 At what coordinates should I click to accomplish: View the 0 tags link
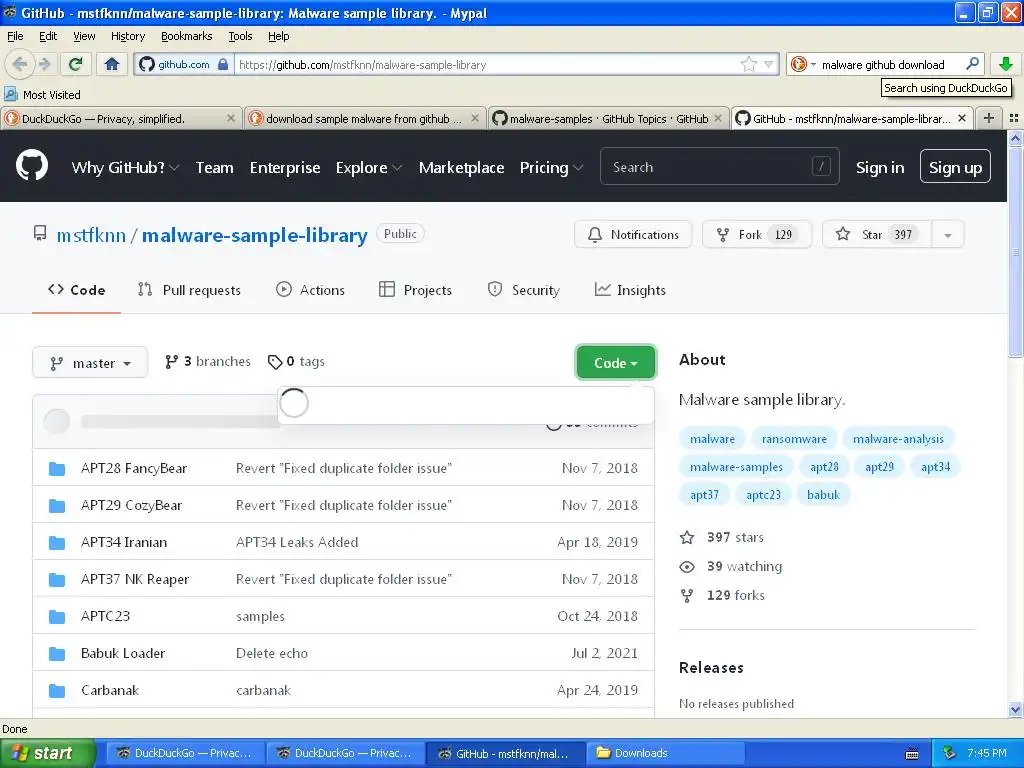[x=296, y=362]
